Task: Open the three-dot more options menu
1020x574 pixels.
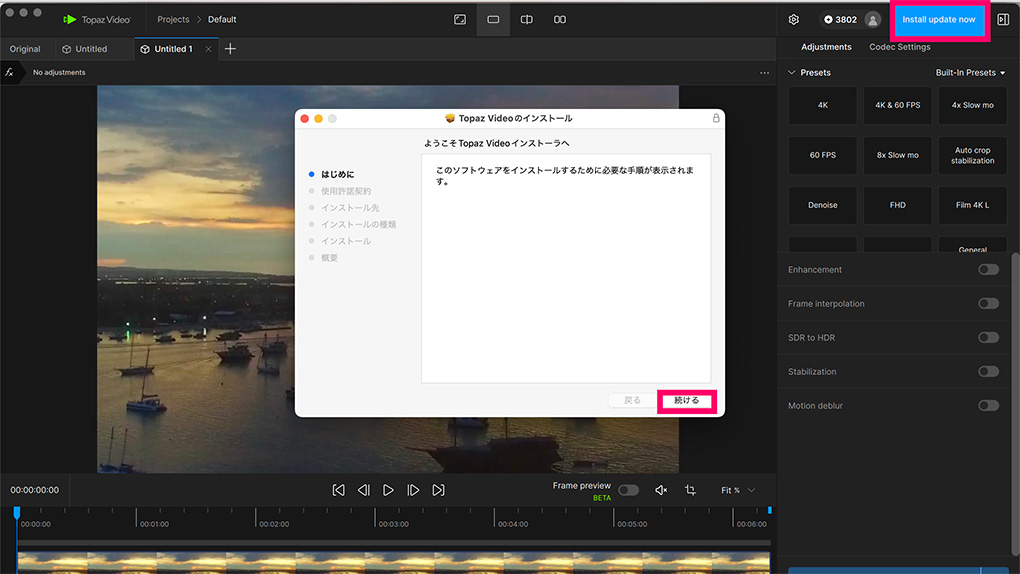Action: pyautogui.click(x=764, y=73)
